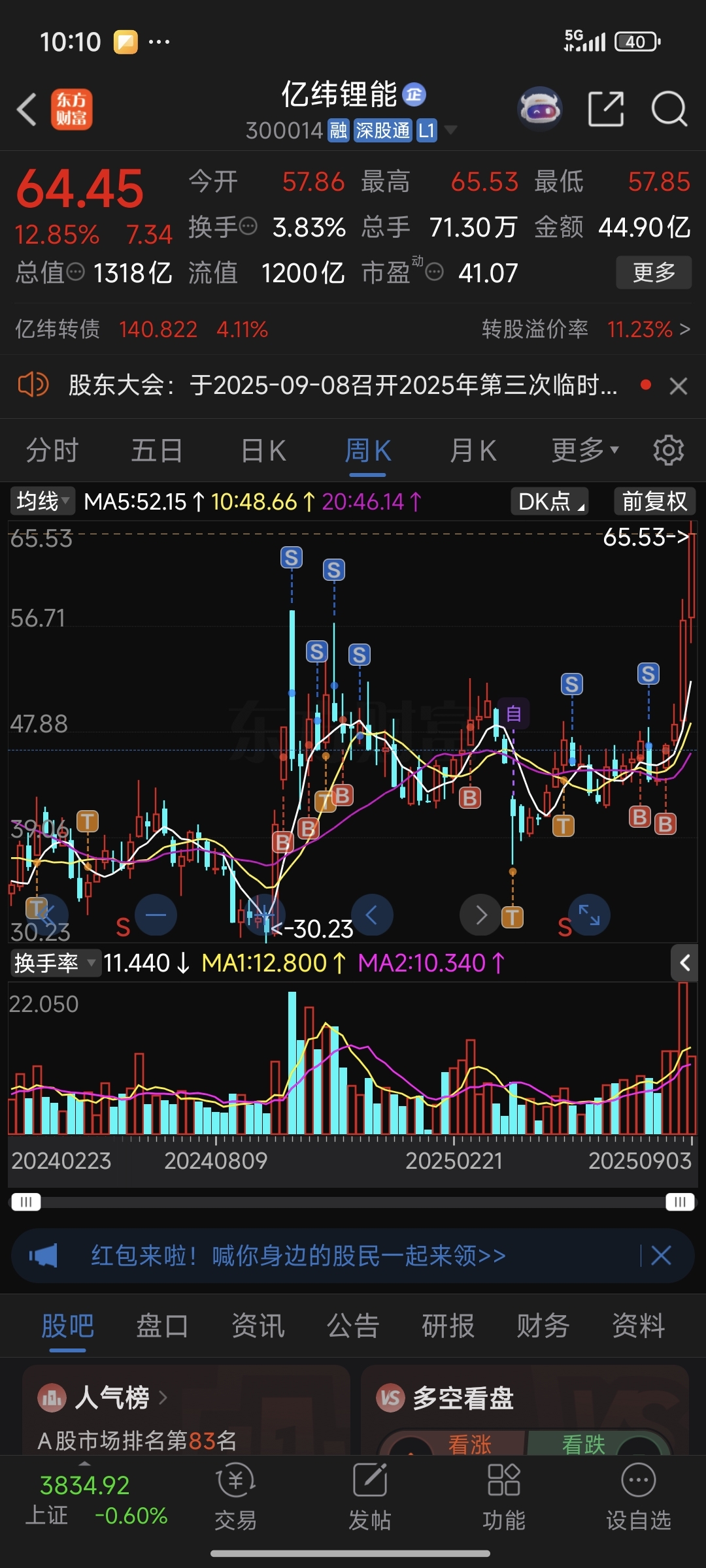Tap the 市盈 info icon
This screenshot has height=1568, width=706.
click(435, 272)
